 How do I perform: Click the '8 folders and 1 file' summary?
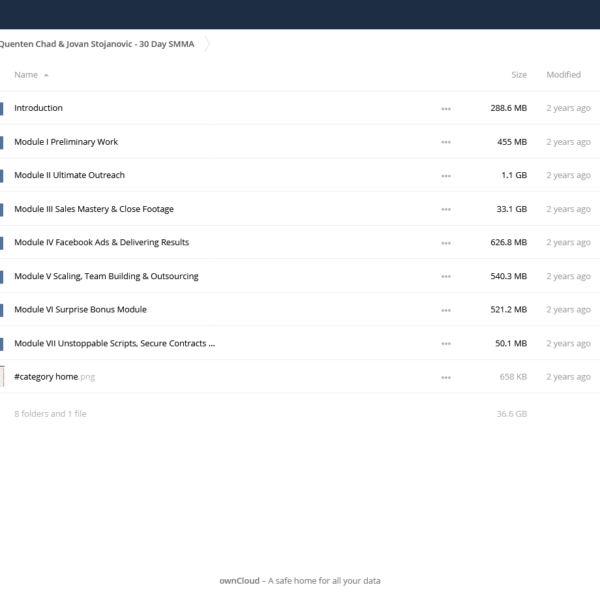pos(50,414)
